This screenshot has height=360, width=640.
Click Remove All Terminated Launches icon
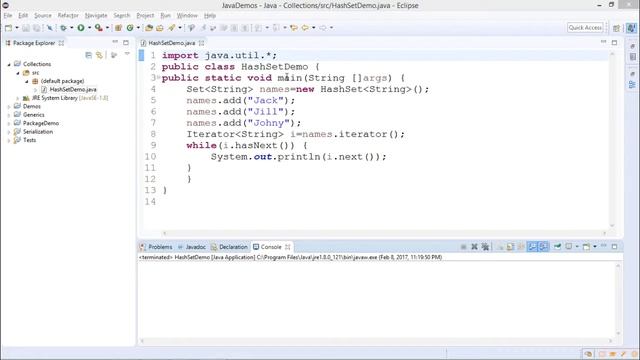[485, 247]
